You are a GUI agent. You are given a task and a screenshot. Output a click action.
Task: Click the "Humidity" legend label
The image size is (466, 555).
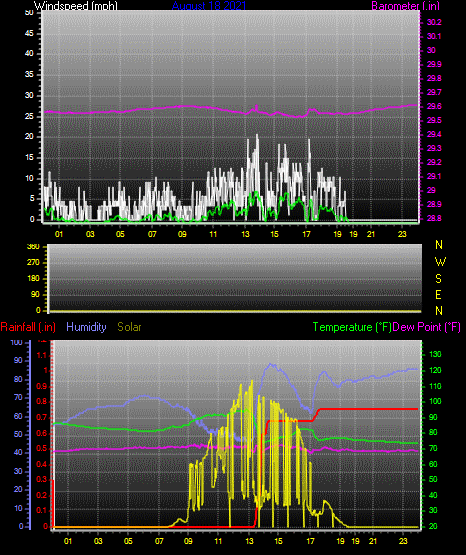point(86,327)
